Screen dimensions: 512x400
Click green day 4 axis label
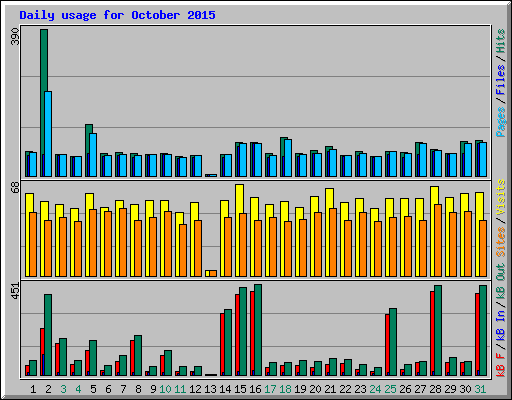pyautogui.click(x=78, y=389)
